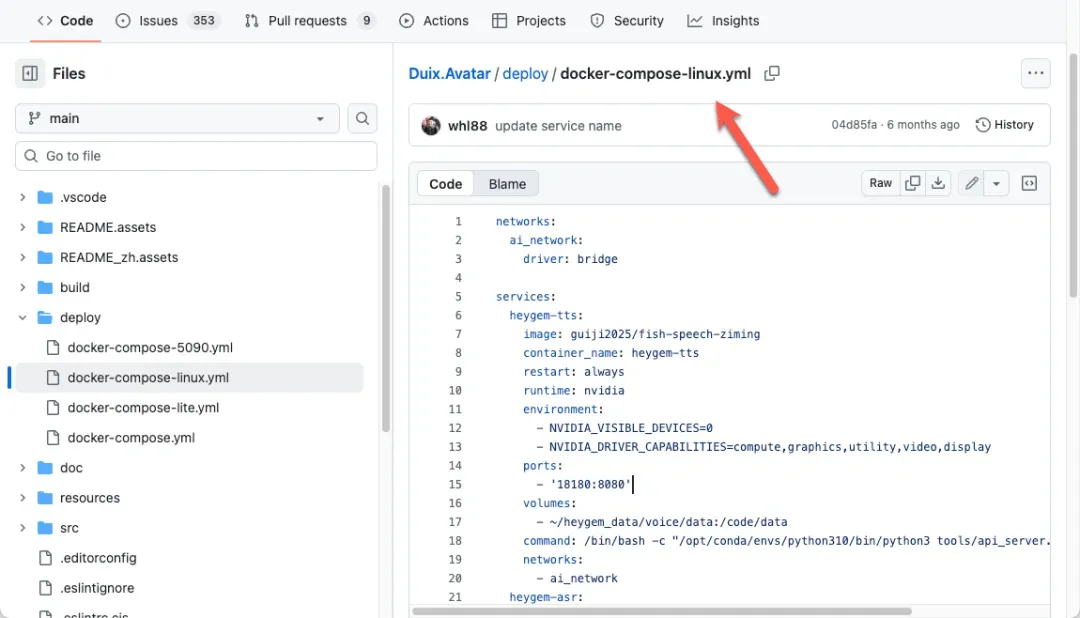Edit file with pencil icon
This screenshot has height=618, width=1080.
click(970, 183)
